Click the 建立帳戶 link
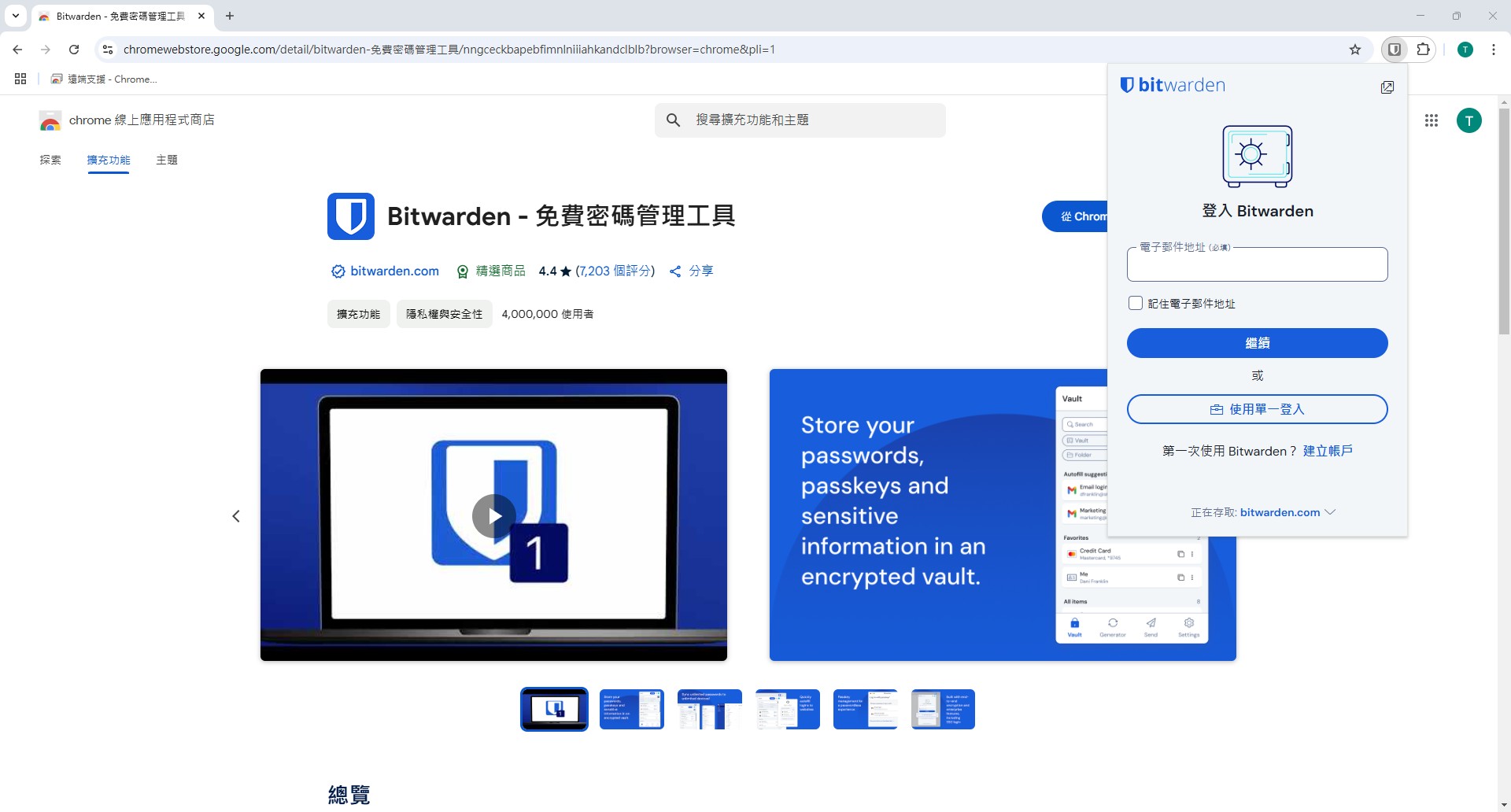 (x=1328, y=451)
